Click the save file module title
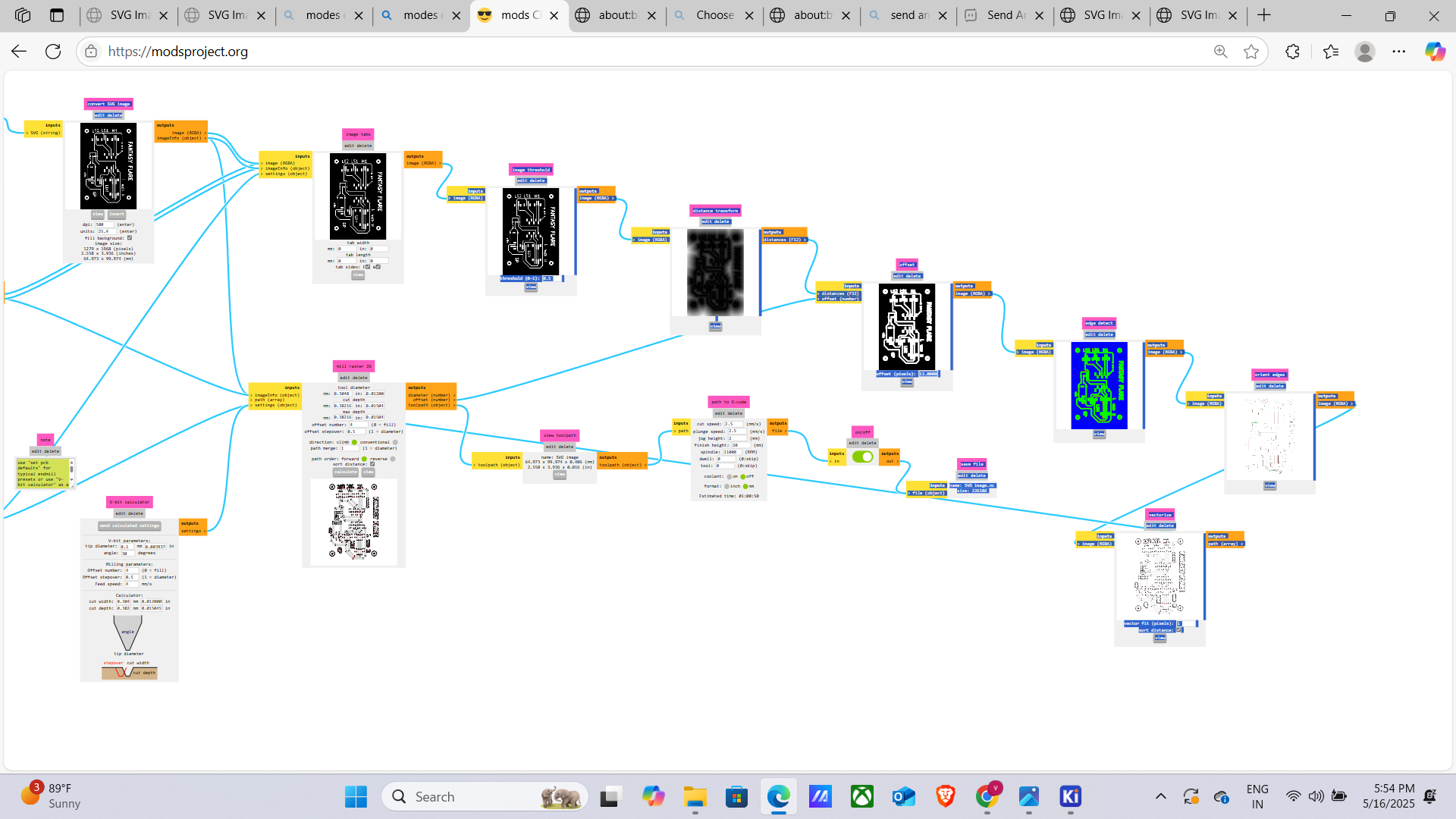The height and width of the screenshot is (819, 1456). [x=971, y=464]
